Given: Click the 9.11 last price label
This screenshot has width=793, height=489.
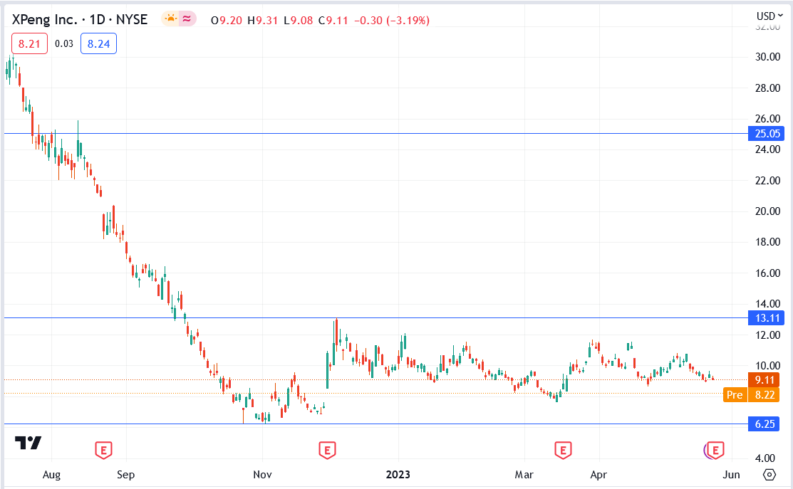Looking at the screenshot, I should coord(764,380).
